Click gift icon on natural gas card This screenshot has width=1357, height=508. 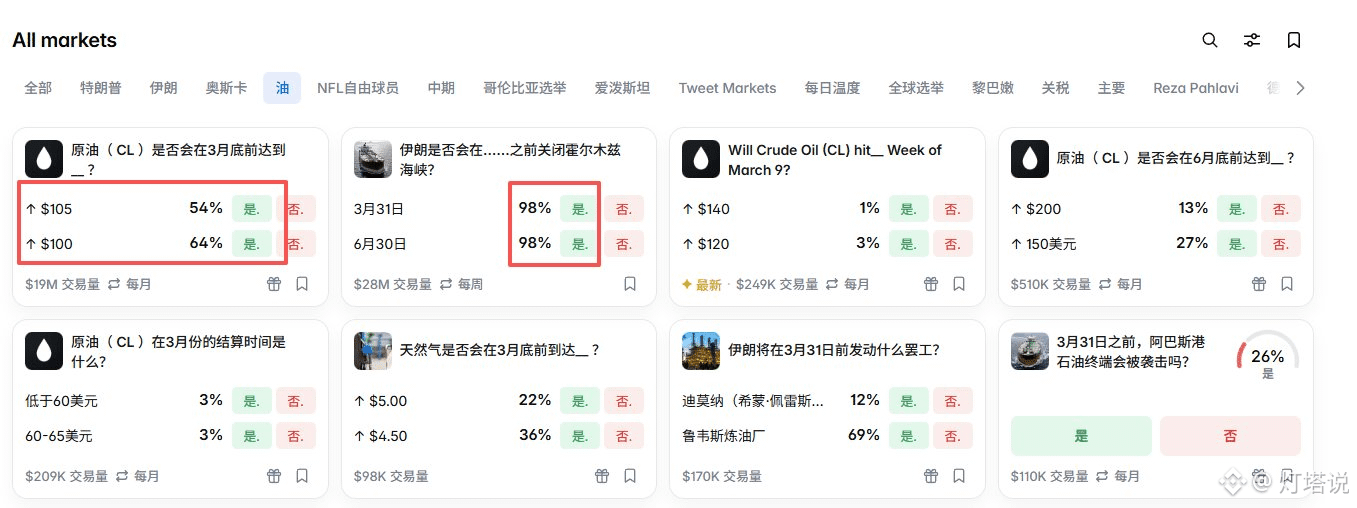point(602,476)
